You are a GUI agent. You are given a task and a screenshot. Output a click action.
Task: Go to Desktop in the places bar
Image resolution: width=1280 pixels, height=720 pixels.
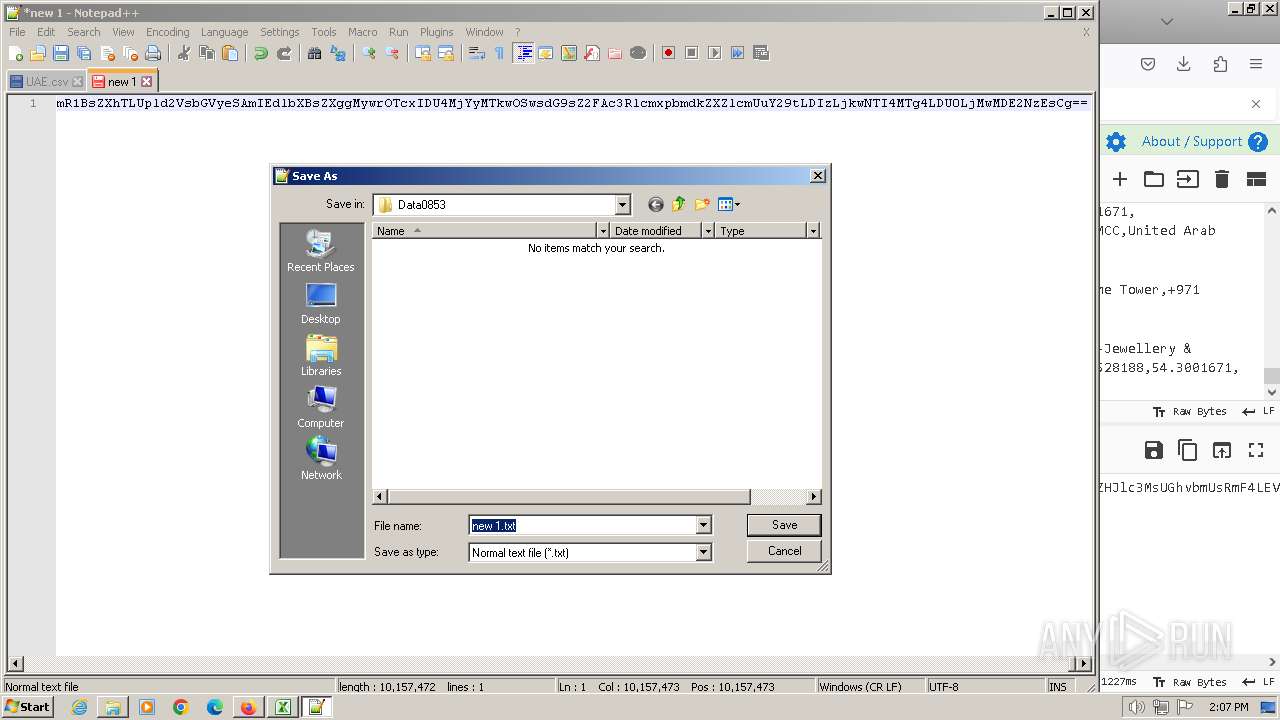[x=321, y=303]
